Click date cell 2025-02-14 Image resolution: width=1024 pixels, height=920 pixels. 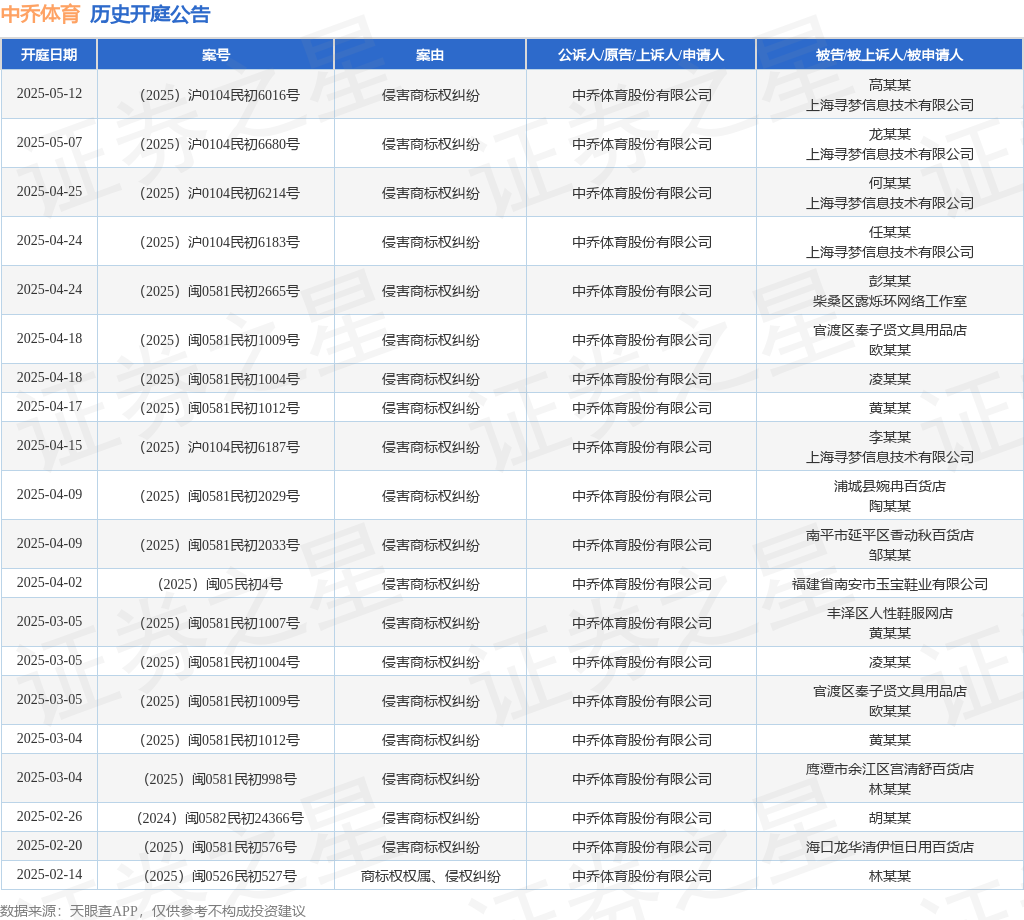pos(50,874)
